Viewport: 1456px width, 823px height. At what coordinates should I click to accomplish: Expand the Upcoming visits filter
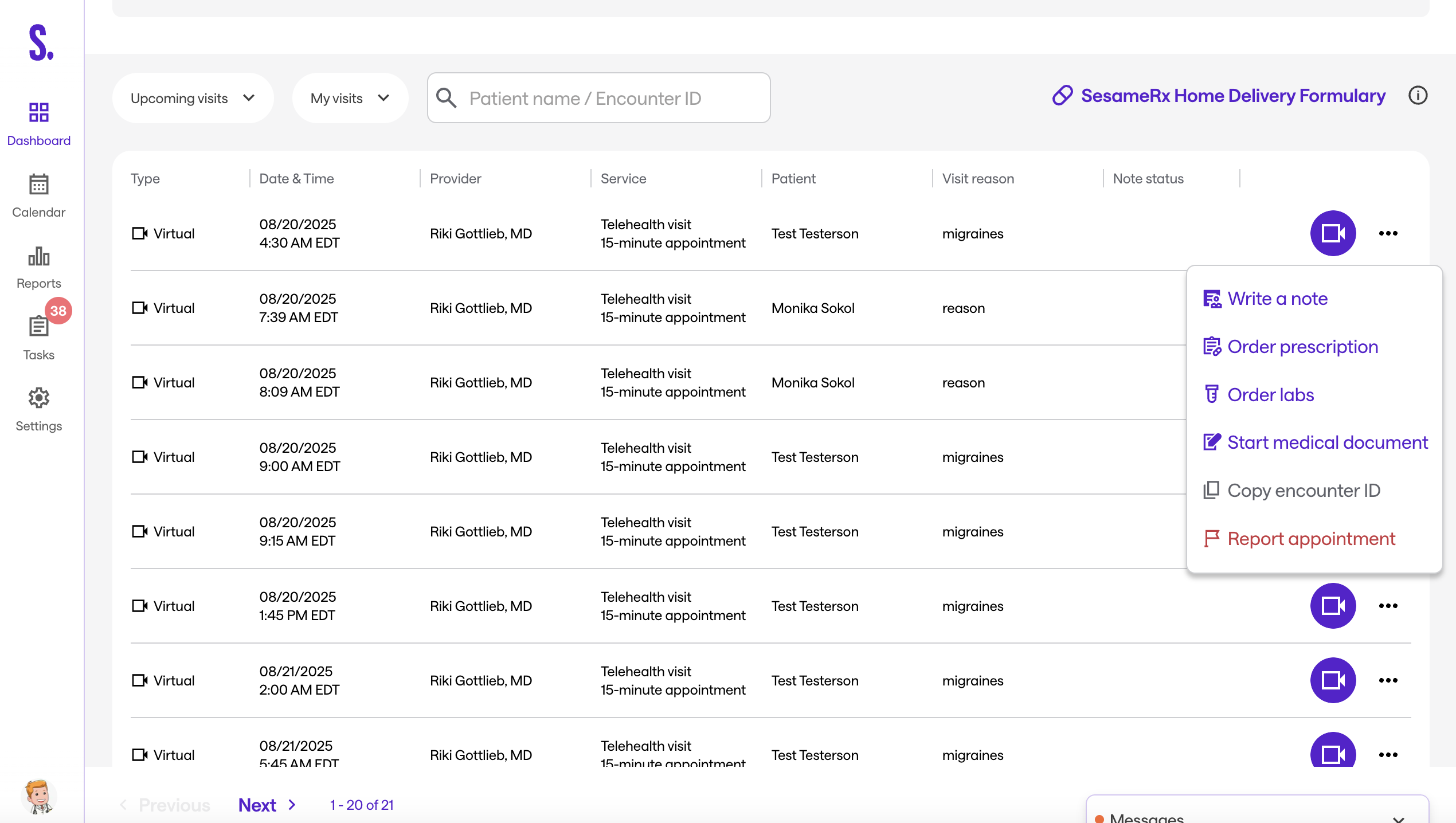click(193, 98)
